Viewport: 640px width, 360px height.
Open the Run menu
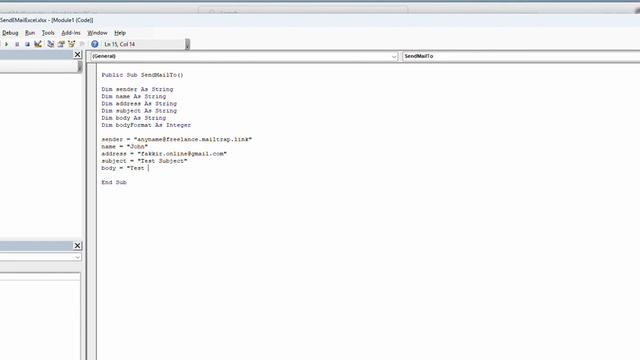pos(30,33)
